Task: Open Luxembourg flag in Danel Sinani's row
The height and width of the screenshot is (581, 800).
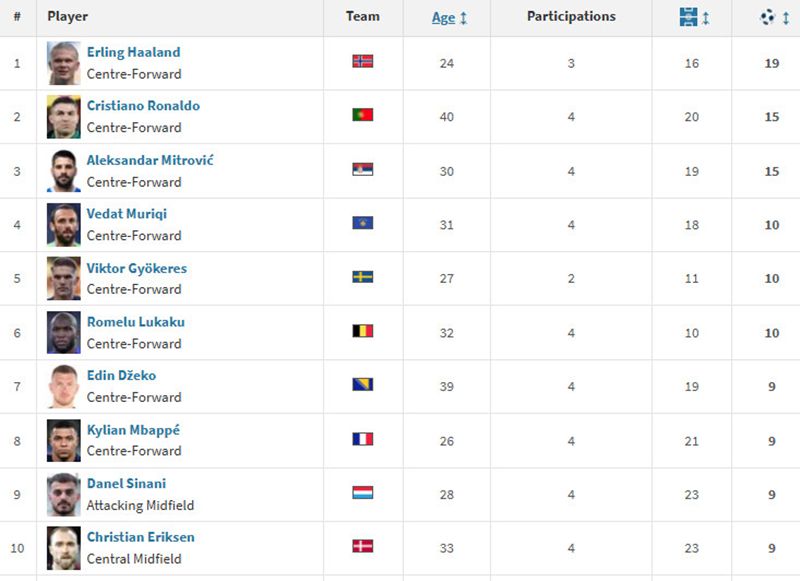Action: click(x=363, y=493)
